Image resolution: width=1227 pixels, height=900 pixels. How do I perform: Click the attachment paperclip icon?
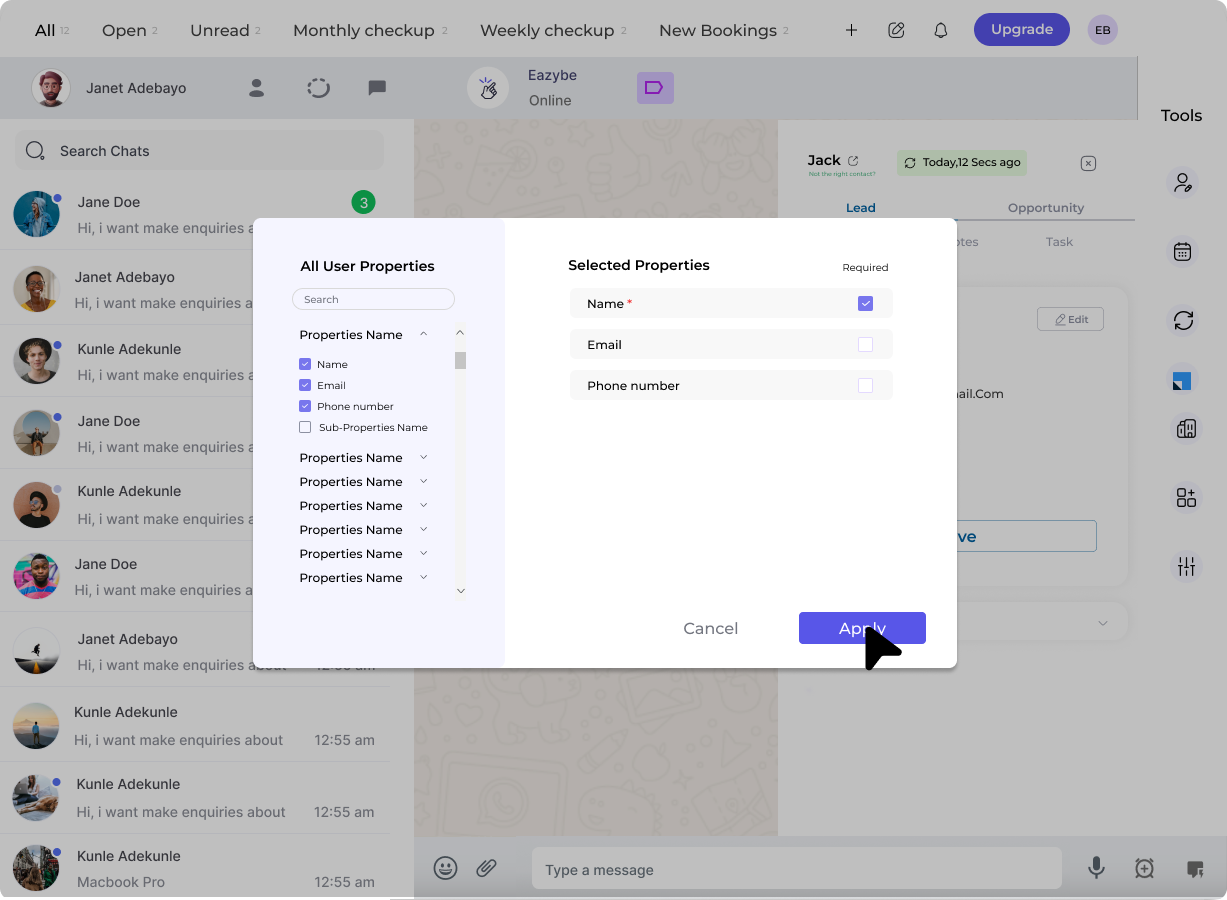point(486,868)
